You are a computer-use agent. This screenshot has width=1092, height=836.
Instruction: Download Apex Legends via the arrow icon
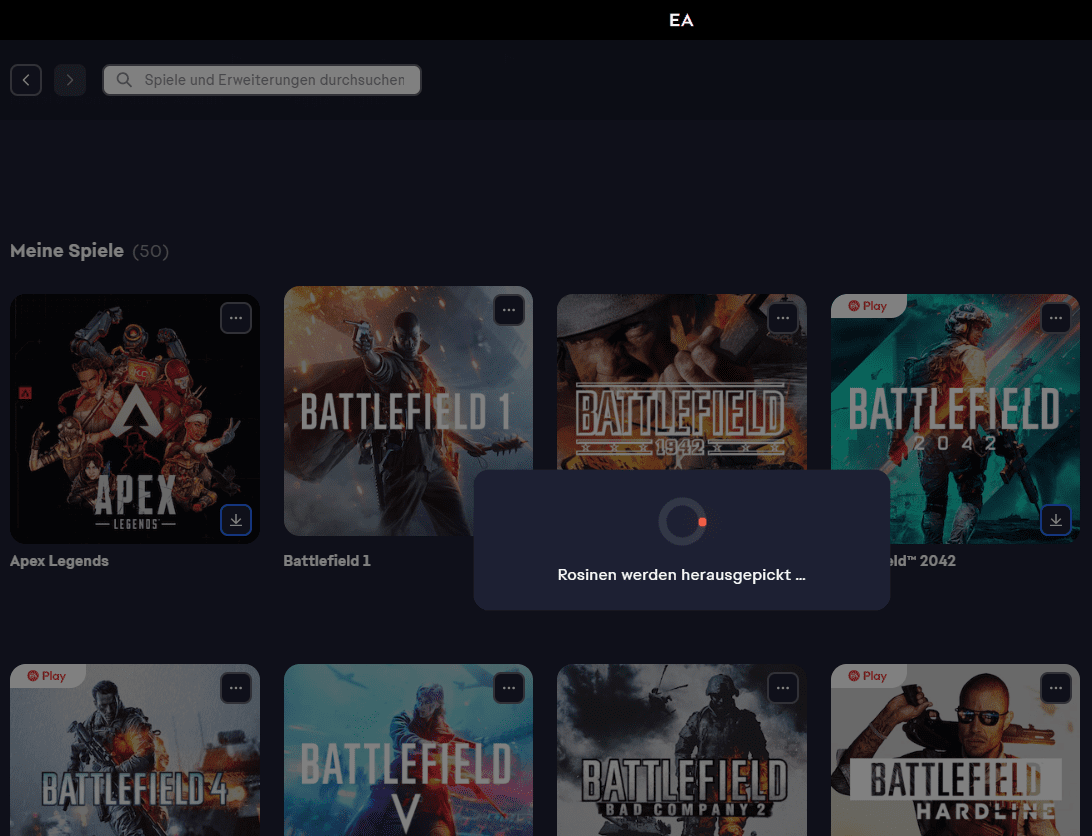coord(236,520)
